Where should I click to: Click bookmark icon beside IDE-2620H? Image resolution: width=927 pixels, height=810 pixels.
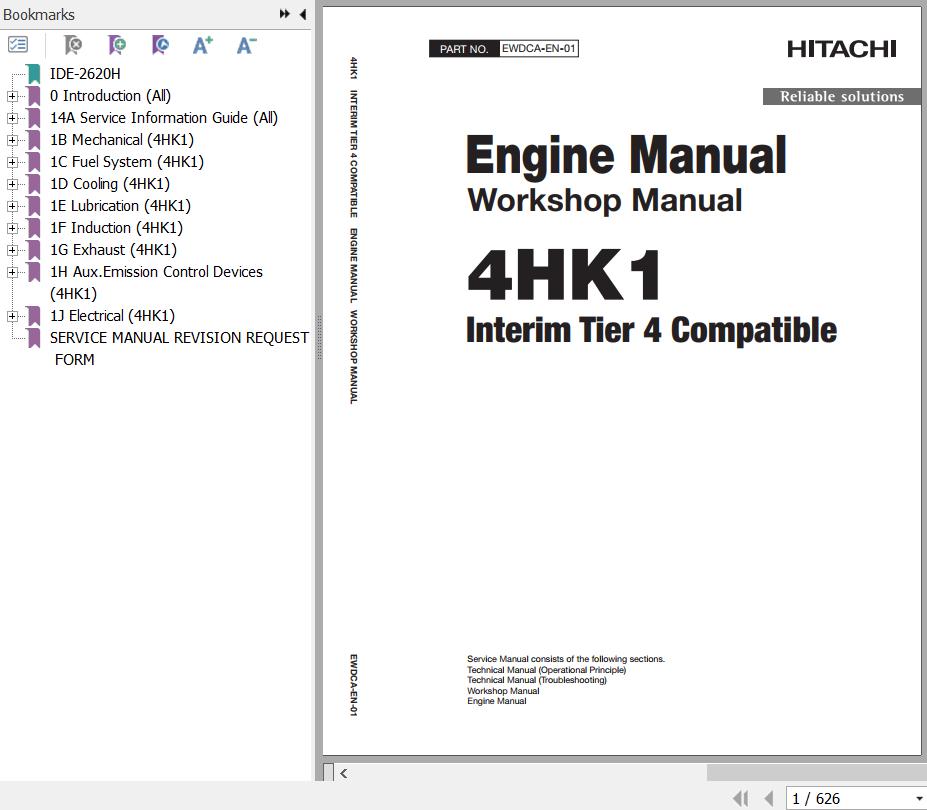[34, 74]
